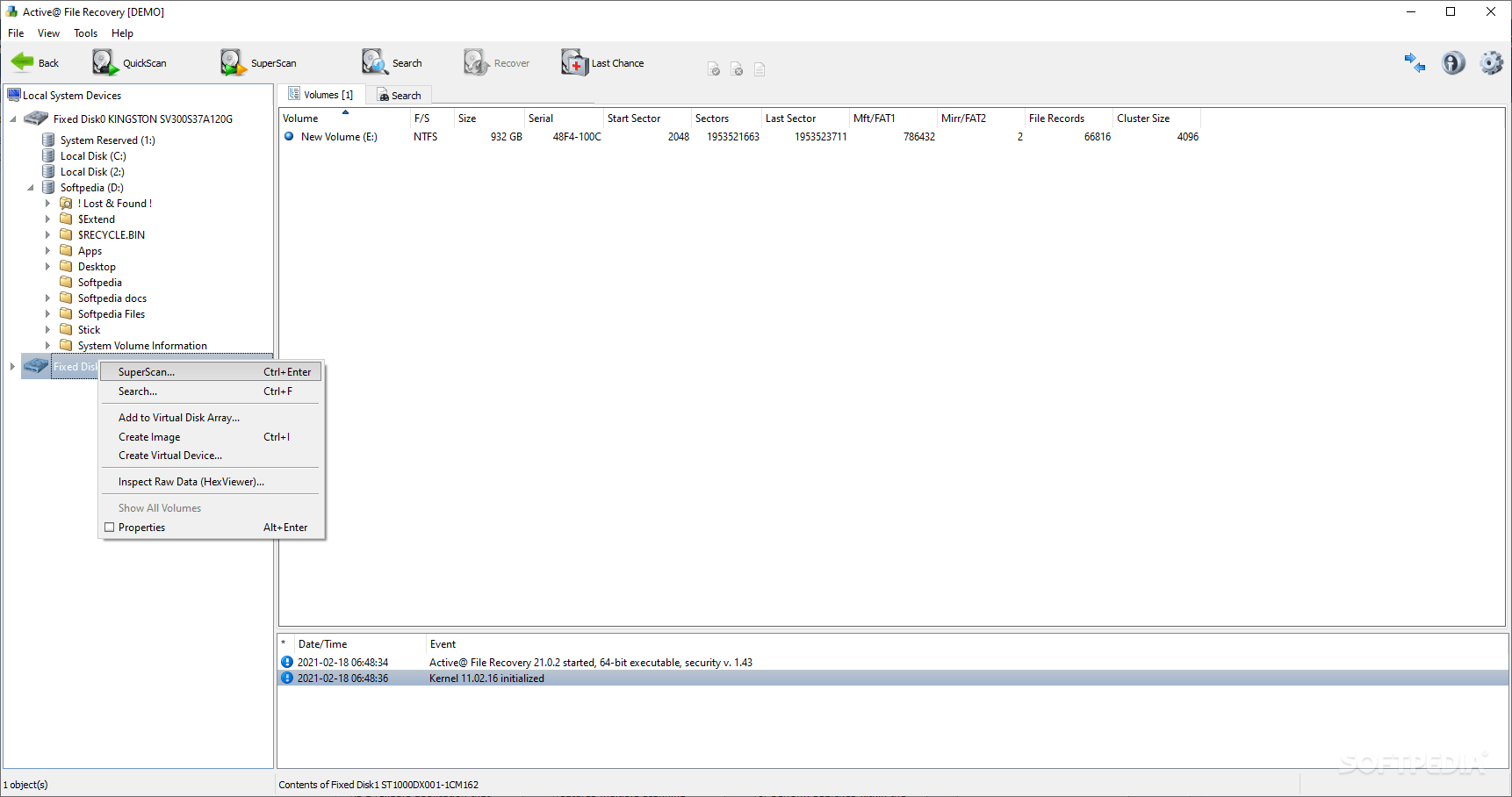Select the New Volume (E:) radio button

tap(289, 136)
